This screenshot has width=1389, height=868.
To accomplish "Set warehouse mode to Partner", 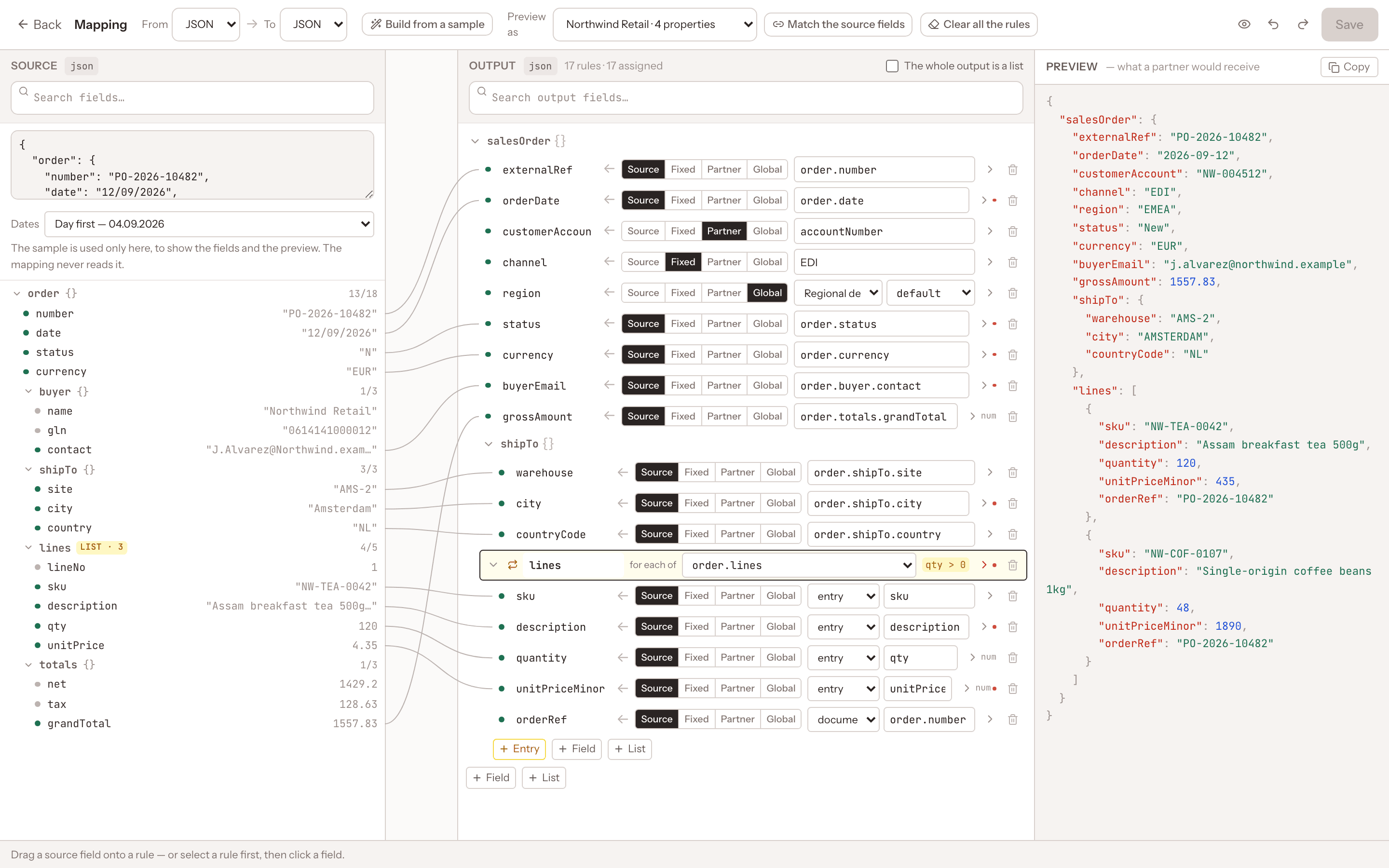I will 737,472.
